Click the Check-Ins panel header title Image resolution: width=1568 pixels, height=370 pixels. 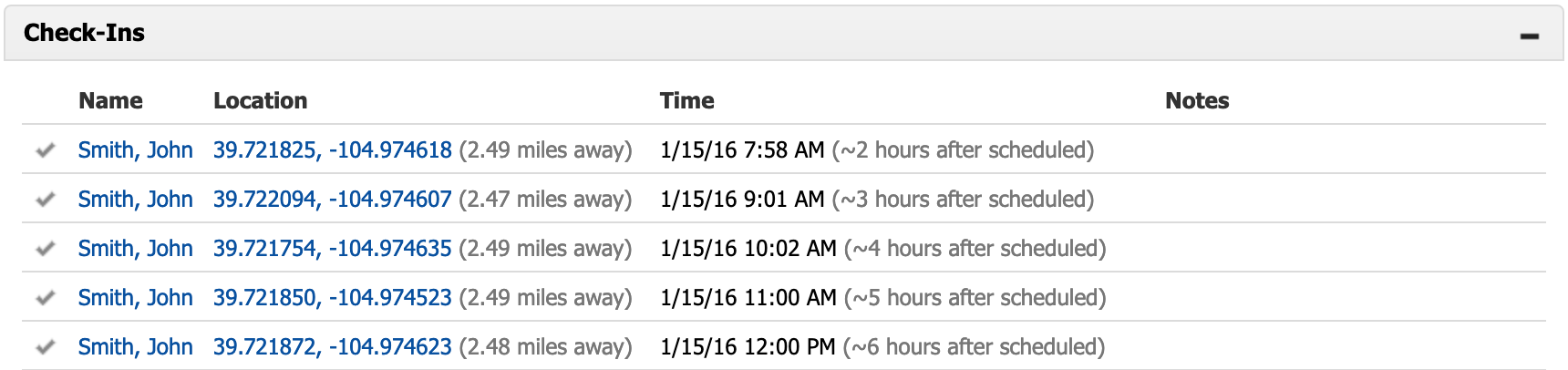click(x=84, y=33)
